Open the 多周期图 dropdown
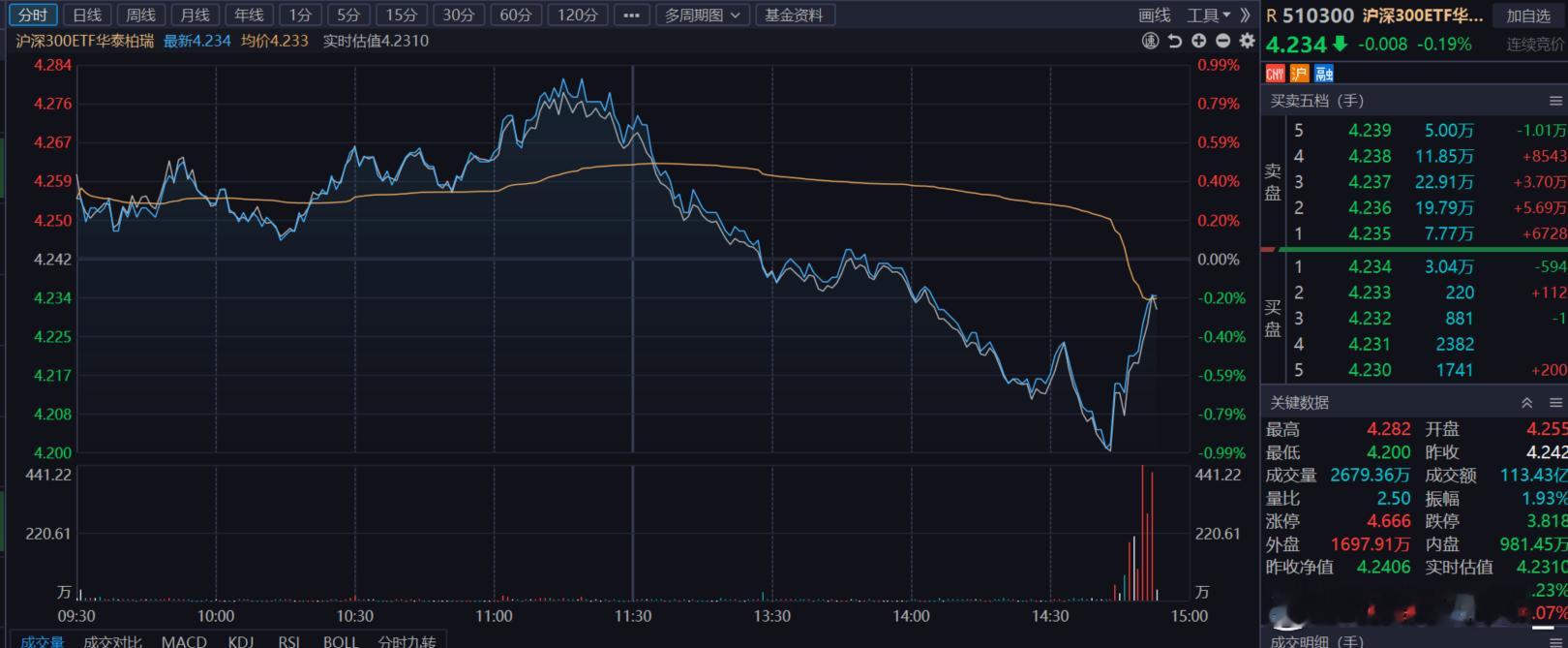This screenshot has height=648, width=1568. (x=702, y=15)
